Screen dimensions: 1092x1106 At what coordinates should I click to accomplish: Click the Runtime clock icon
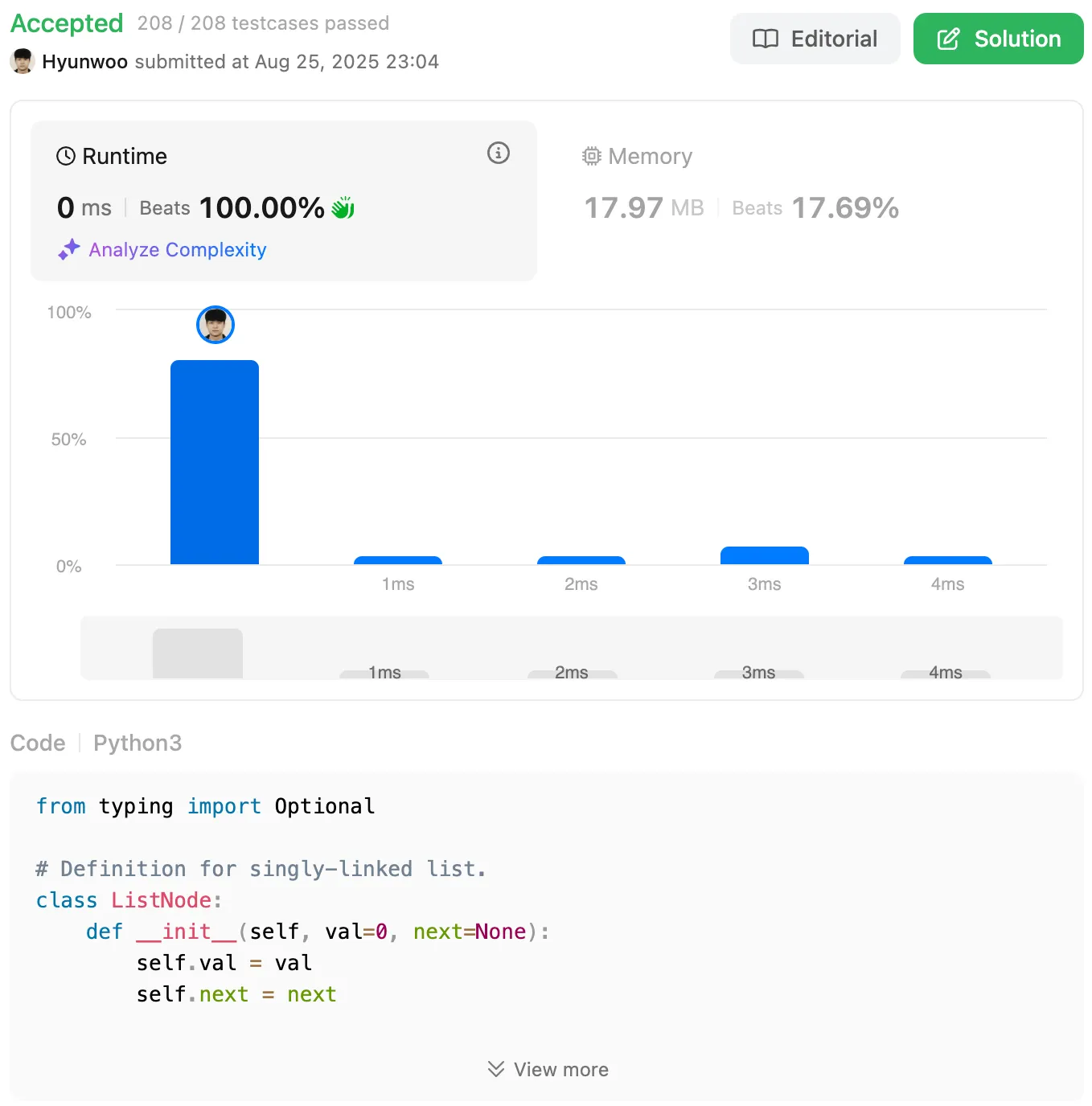click(x=66, y=156)
